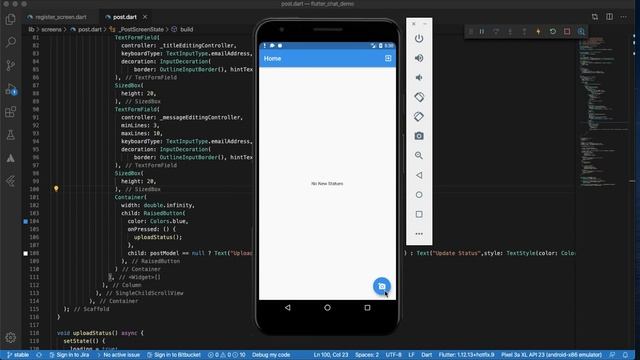The width and height of the screenshot is (640, 360).
Task: Tap the Android back navigation button on the phone
Action: (288, 308)
